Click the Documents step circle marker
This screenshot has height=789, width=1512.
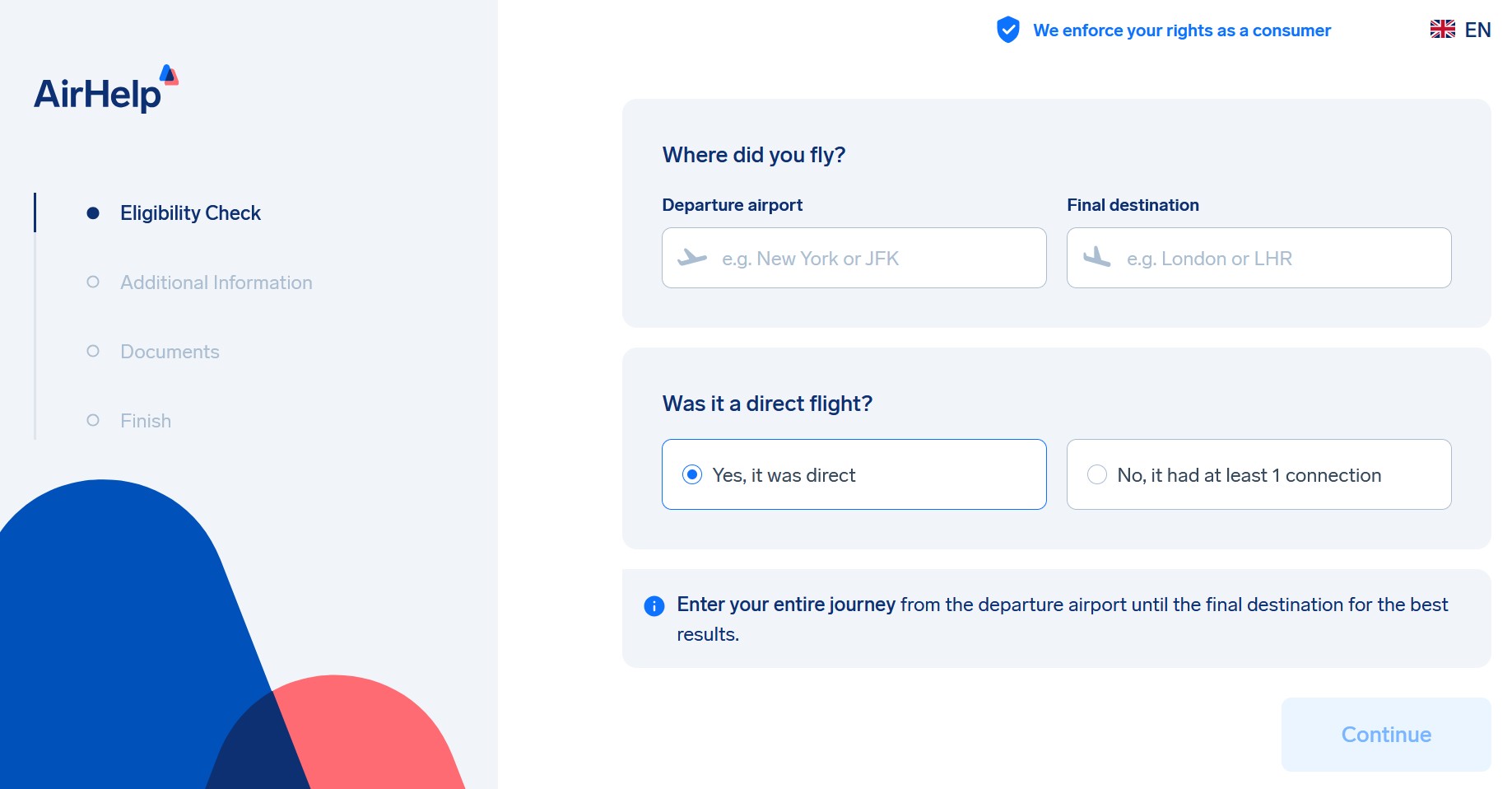[x=93, y=352]
